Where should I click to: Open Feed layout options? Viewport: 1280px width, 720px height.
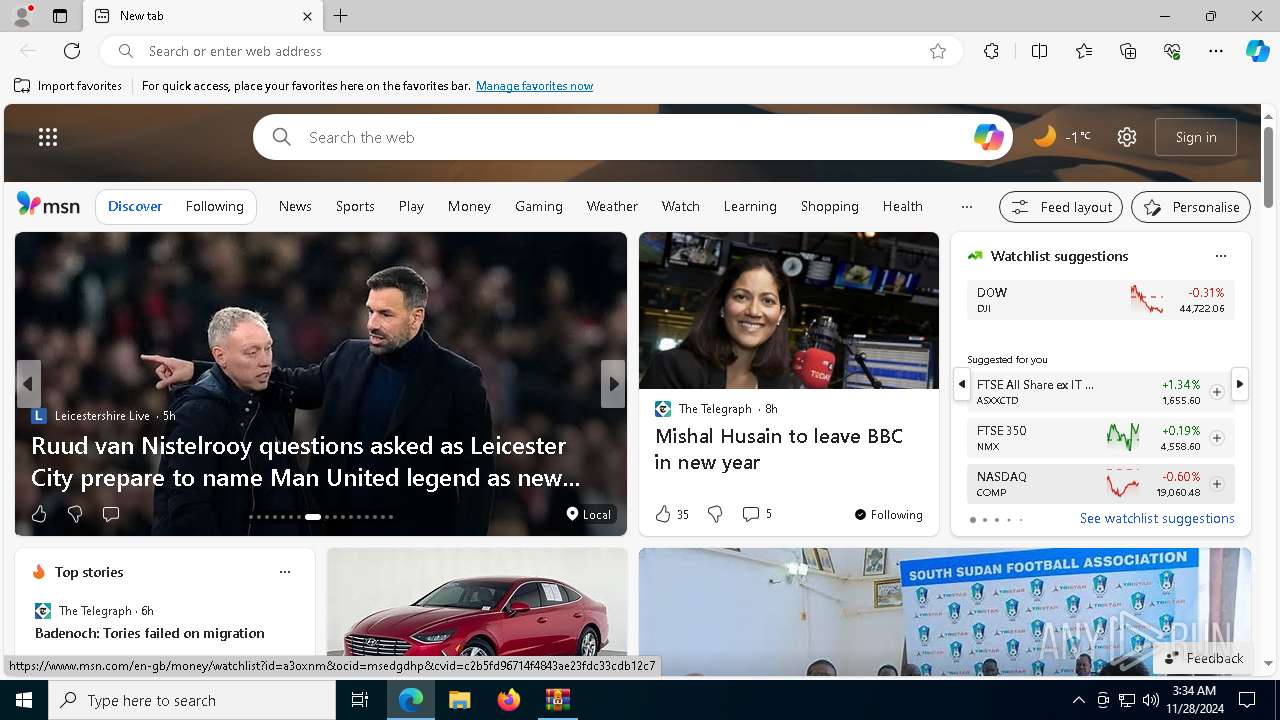tap(1061, 207)
